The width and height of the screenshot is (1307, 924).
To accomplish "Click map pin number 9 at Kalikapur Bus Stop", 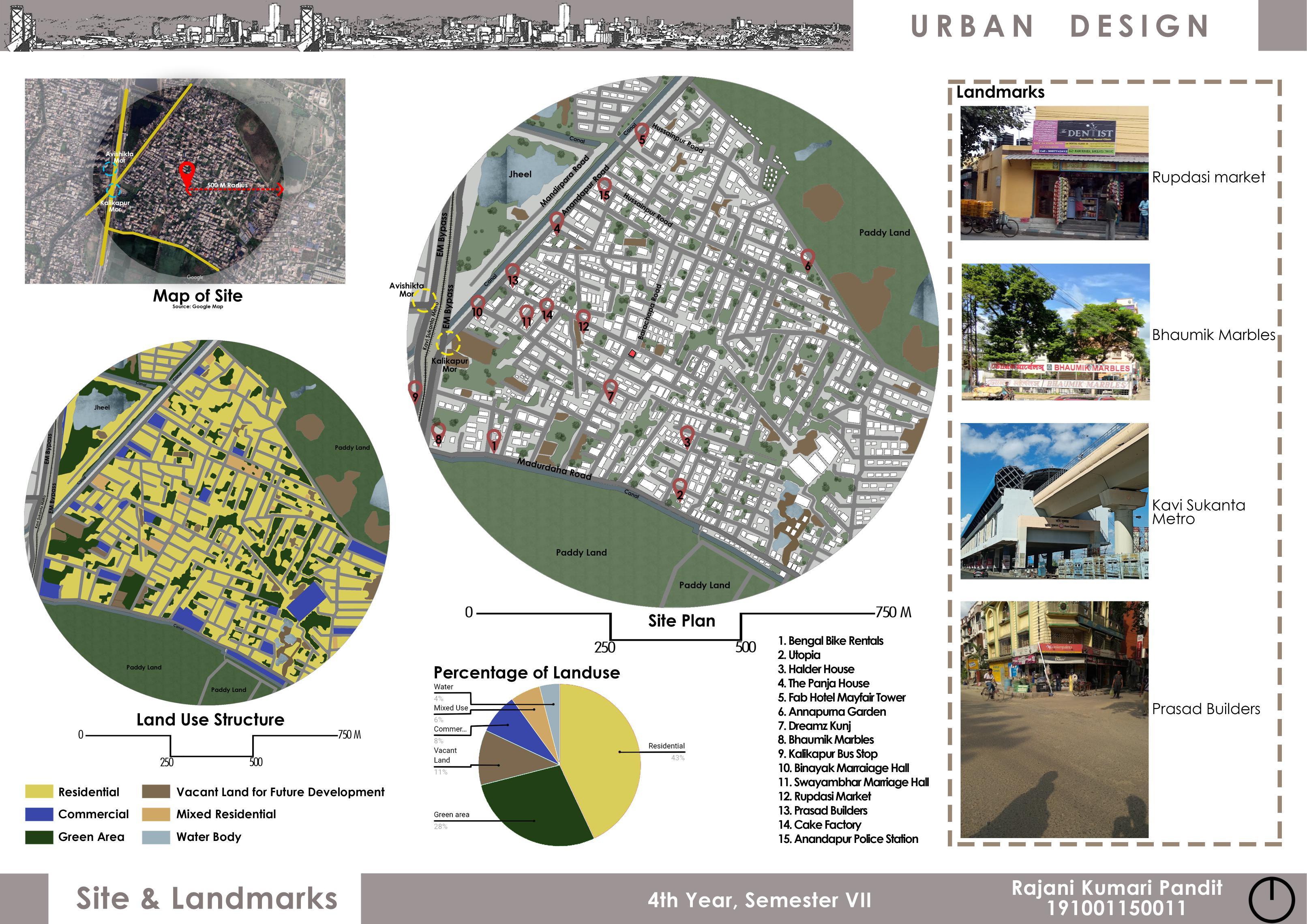I will pyautogui.click(x=415, y=391).
